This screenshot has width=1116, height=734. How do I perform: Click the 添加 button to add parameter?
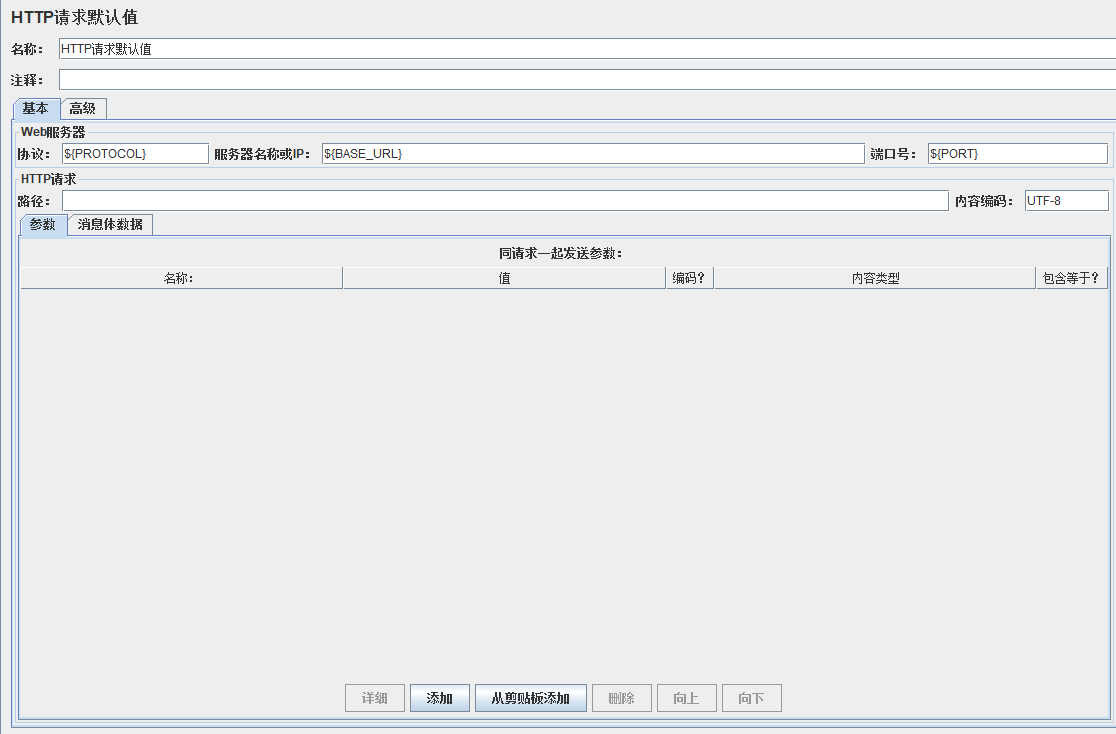pyautogui.click(x=439, y=697)
